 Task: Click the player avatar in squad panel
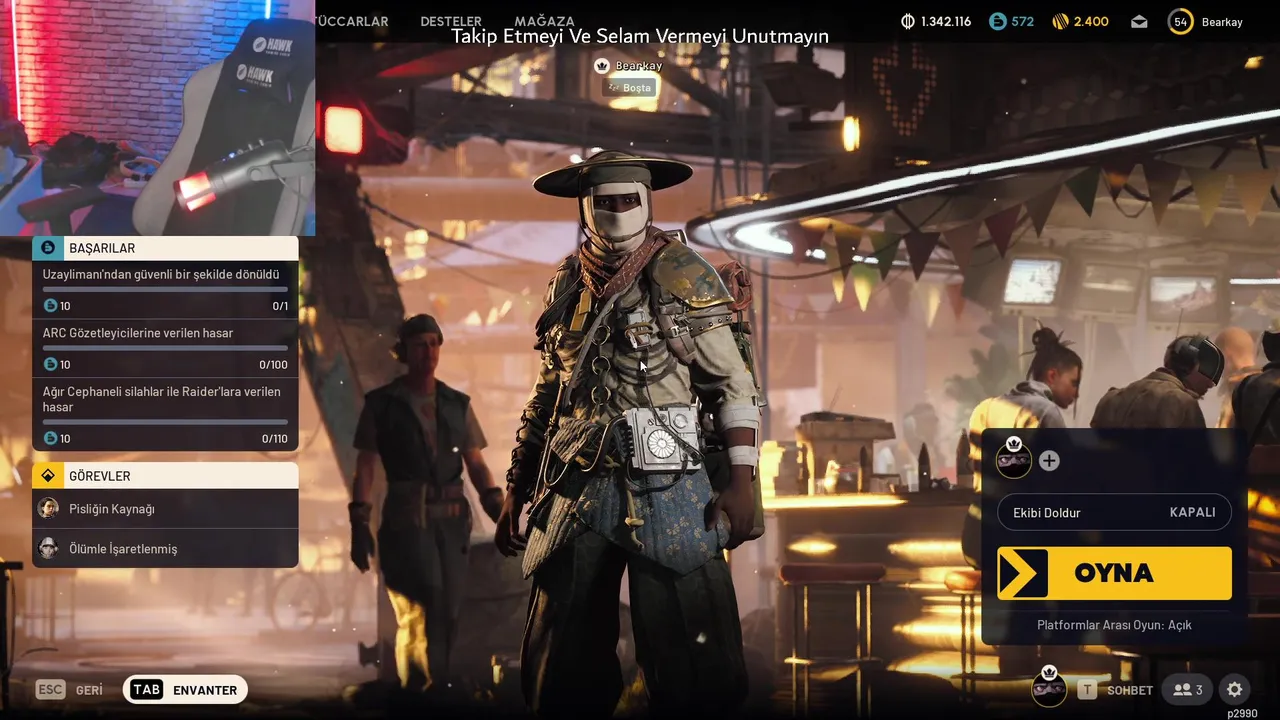tap(1014, 458)
